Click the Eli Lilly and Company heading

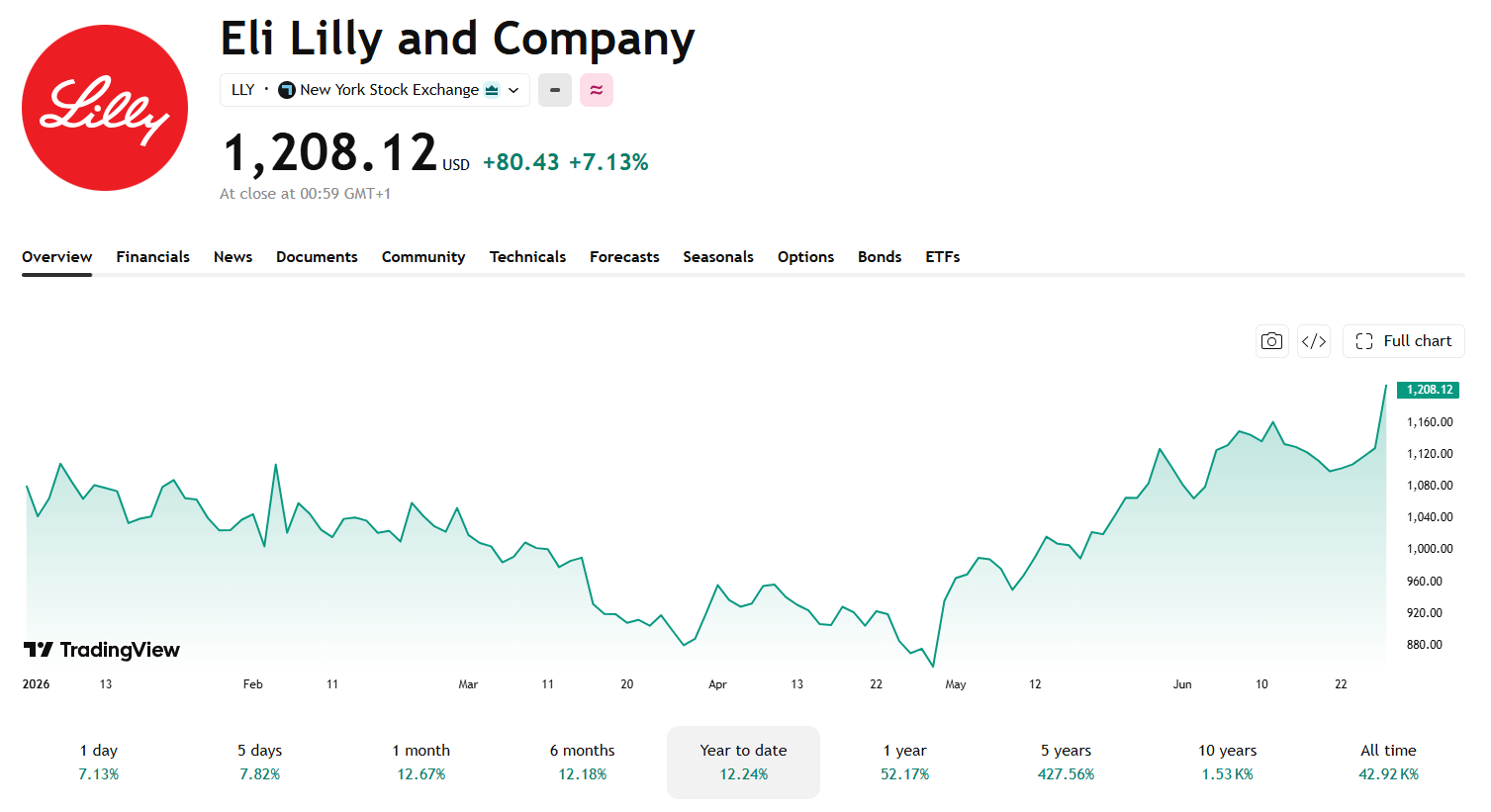457,40
